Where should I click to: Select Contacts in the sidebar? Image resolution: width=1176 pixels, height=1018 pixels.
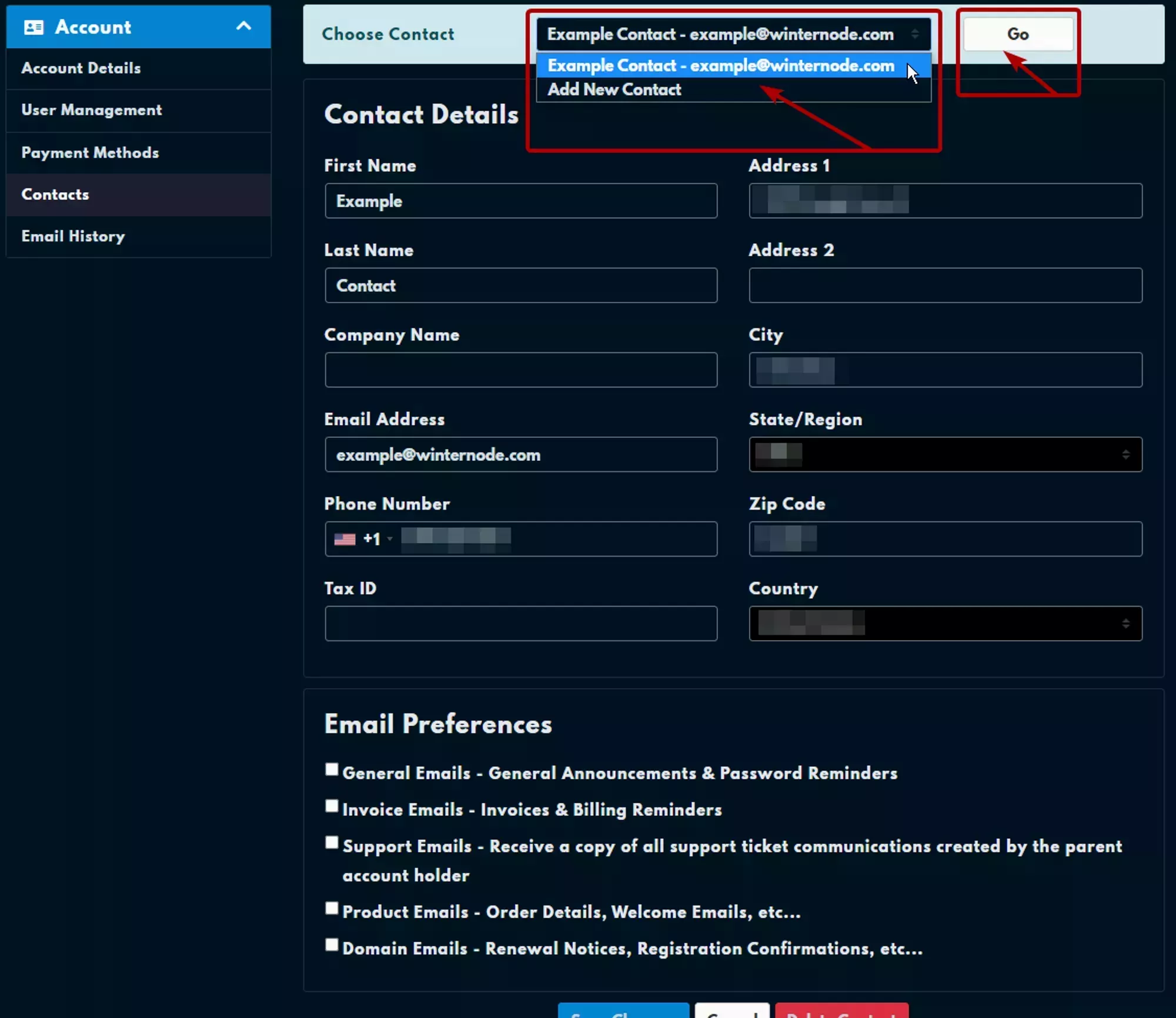(55, 195)
